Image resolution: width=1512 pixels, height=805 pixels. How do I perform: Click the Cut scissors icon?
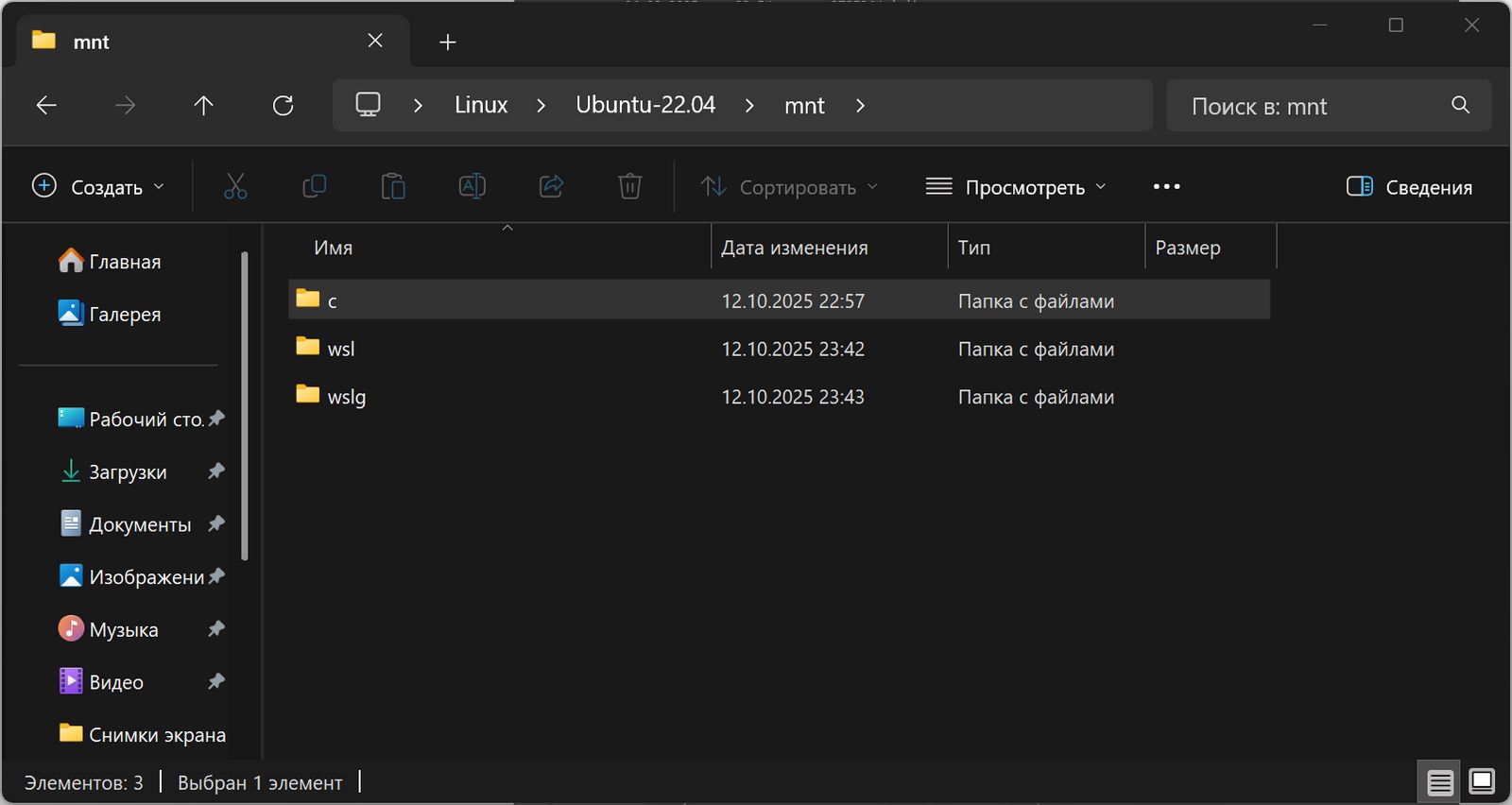pos(235,187)
